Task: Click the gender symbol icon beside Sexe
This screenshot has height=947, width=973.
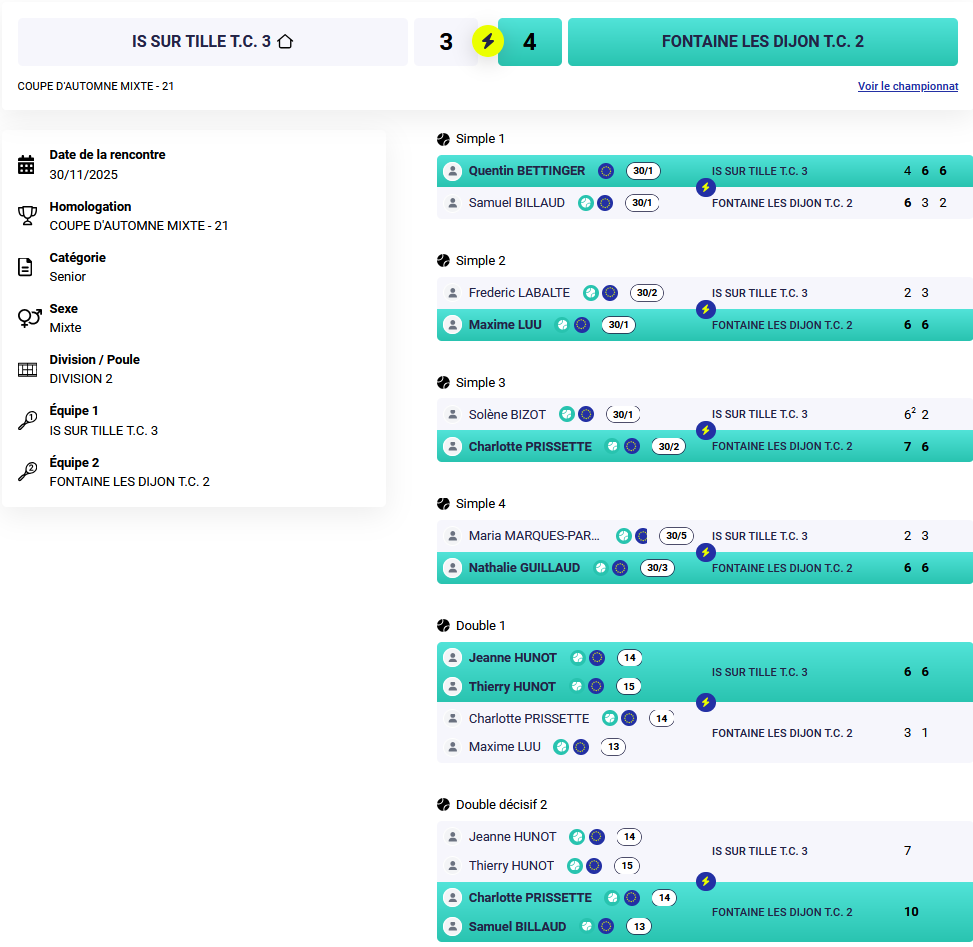Action: point(29,318)
